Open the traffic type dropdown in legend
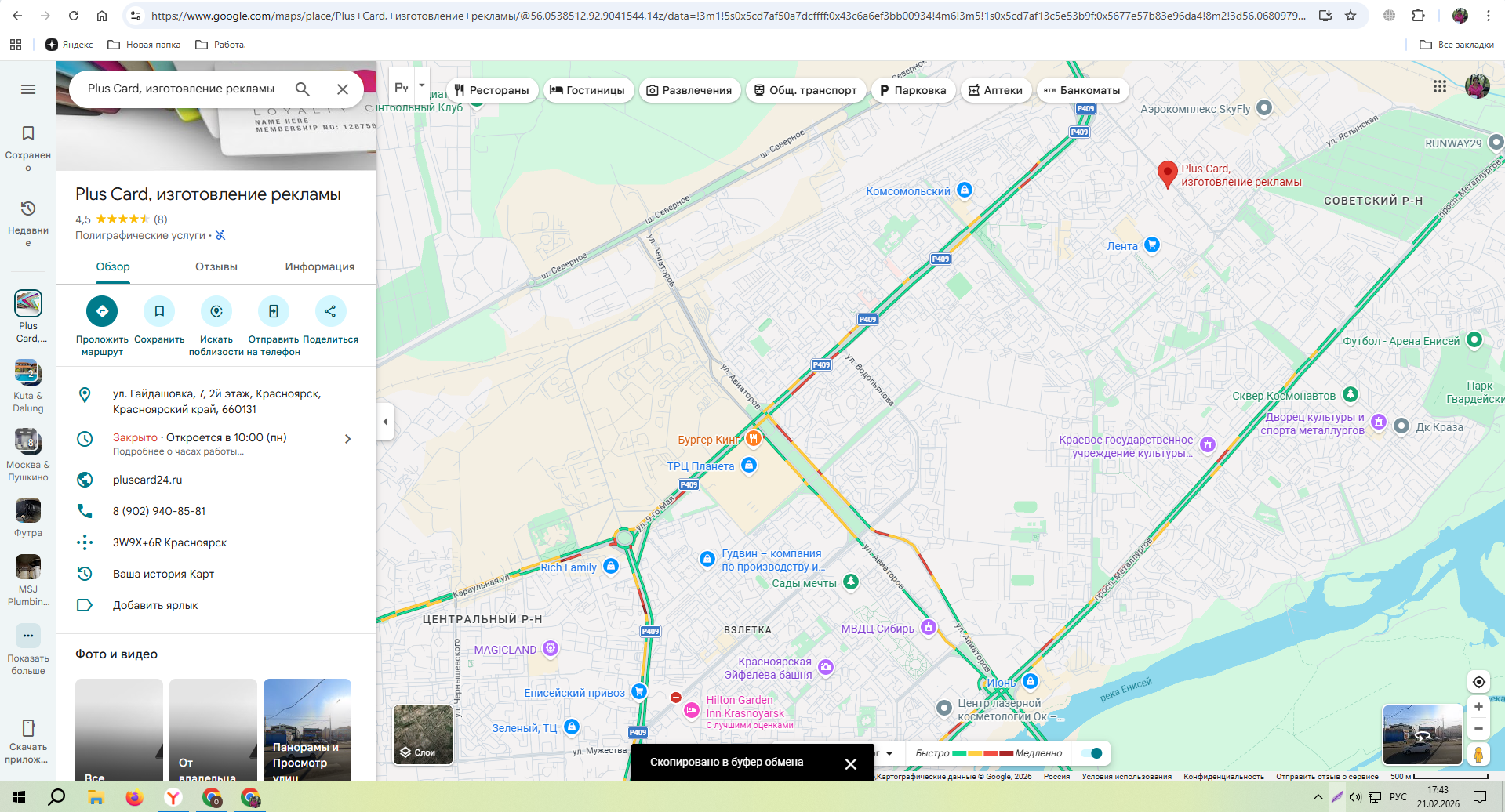The image size is (1505, 812). pos(889,753)
